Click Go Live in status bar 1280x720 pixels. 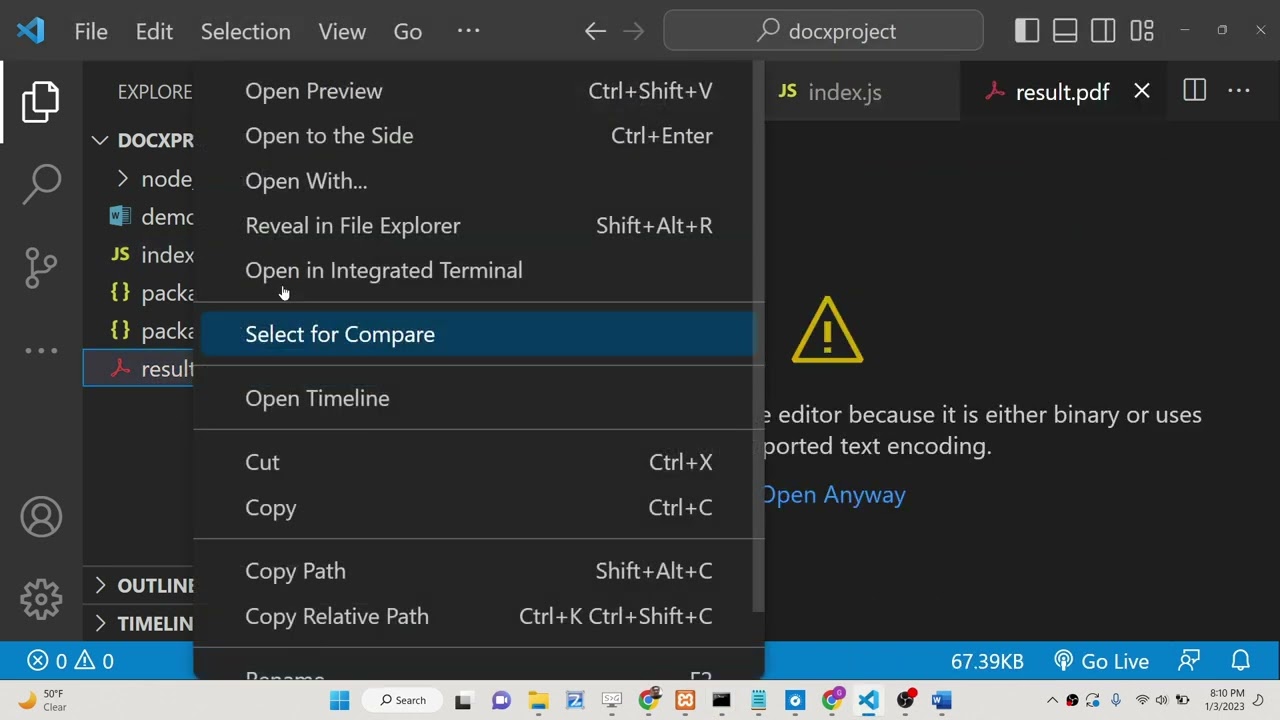pos(1102,661)
